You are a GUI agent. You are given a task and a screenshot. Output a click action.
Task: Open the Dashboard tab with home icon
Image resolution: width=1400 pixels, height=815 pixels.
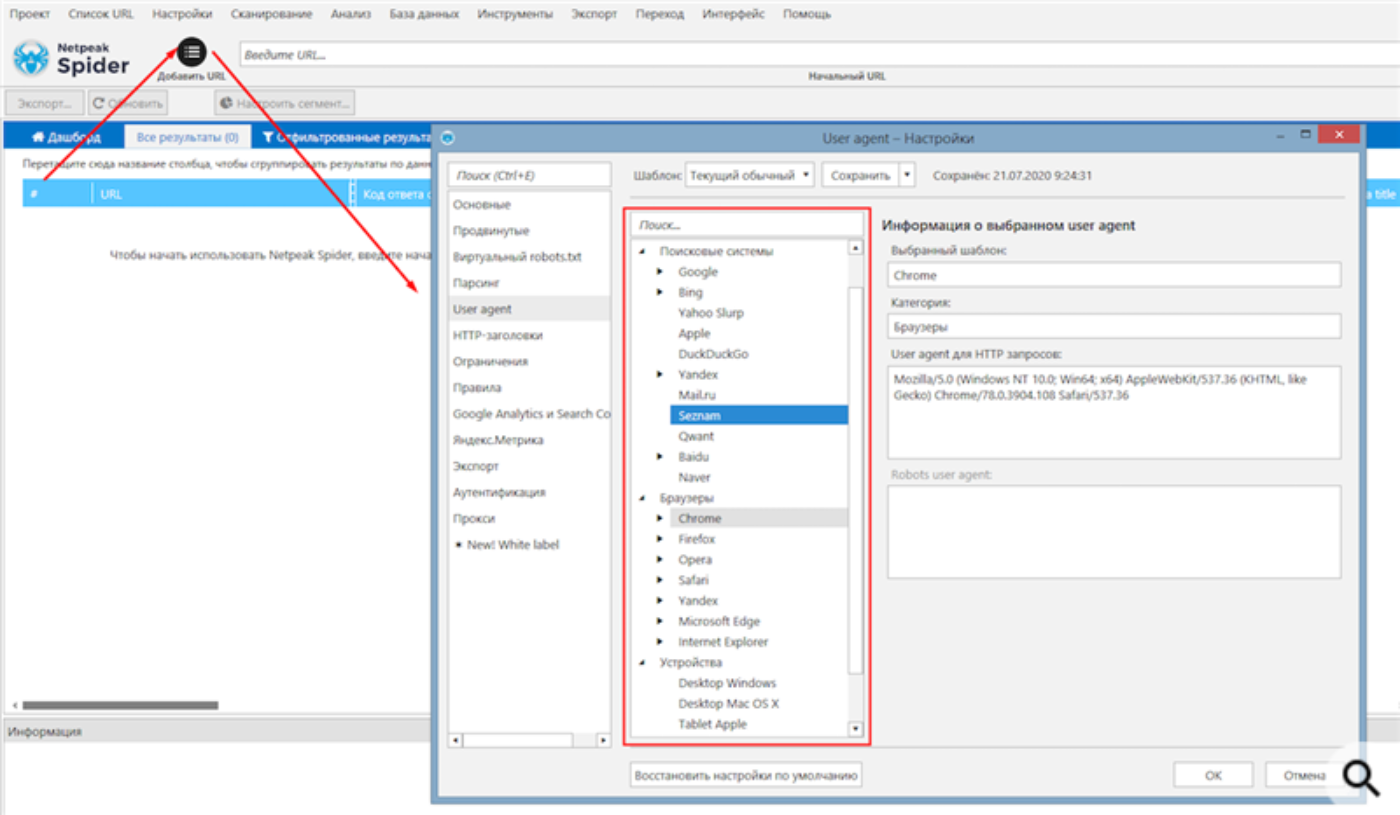65,137
